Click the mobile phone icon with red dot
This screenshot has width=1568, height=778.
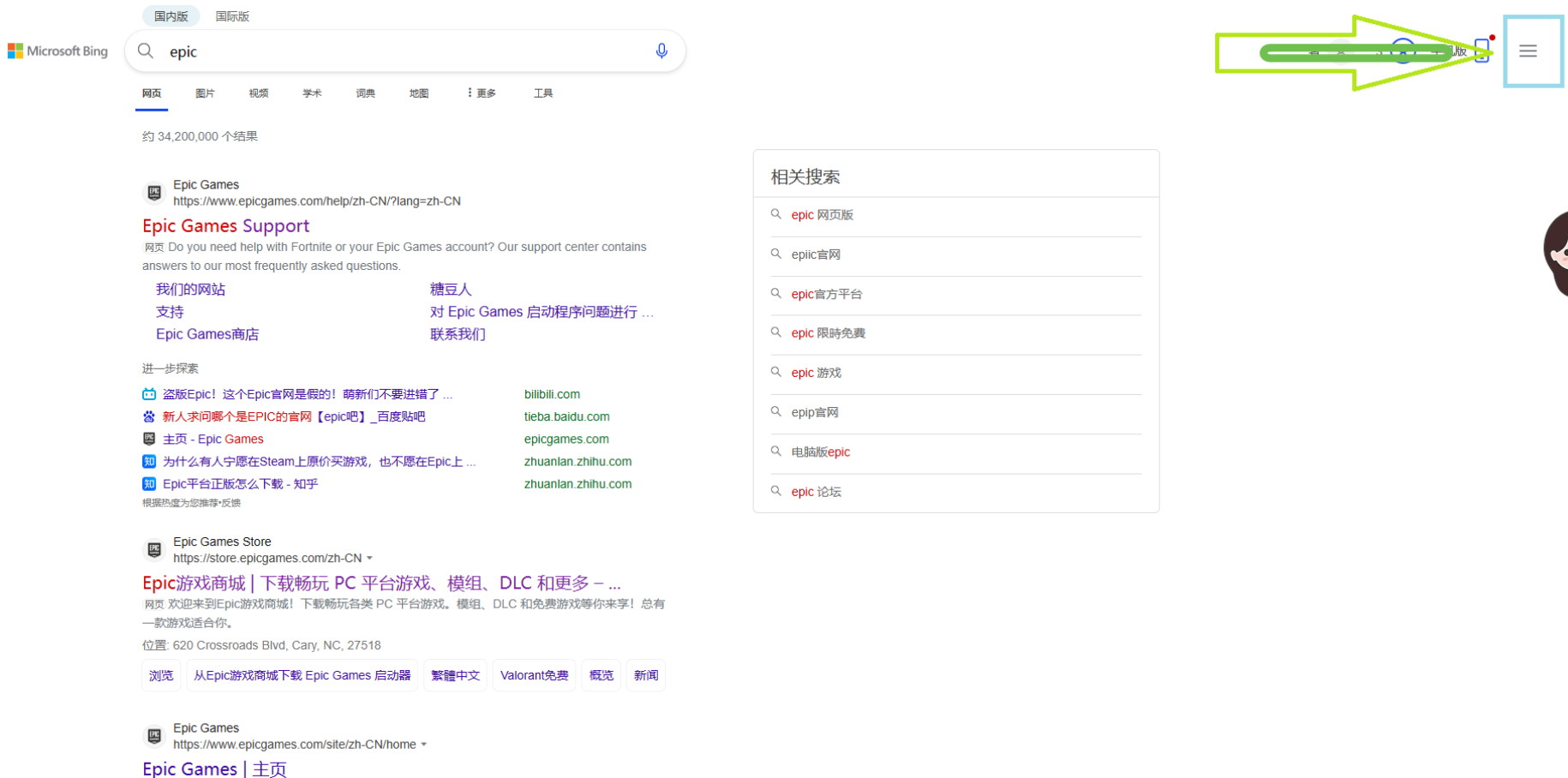point(1482,51)
